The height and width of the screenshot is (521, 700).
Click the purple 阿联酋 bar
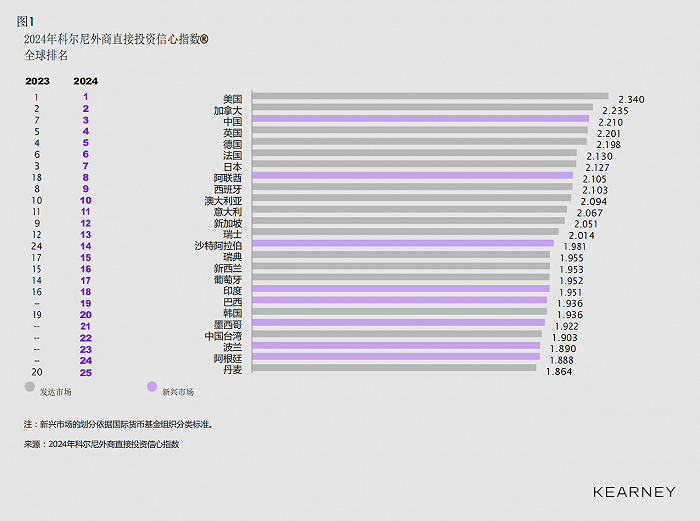click(412, 175)
